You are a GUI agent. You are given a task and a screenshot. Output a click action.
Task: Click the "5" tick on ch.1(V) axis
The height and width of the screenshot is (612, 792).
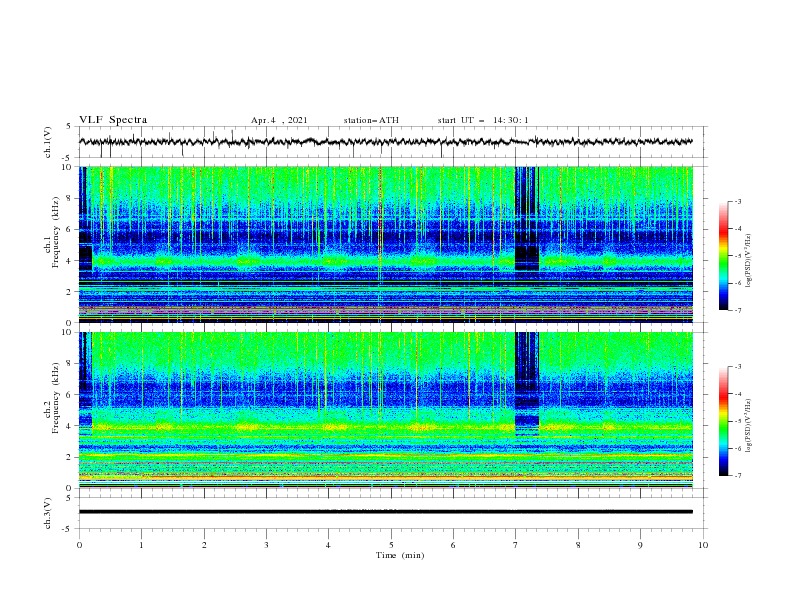click(71, 126)
